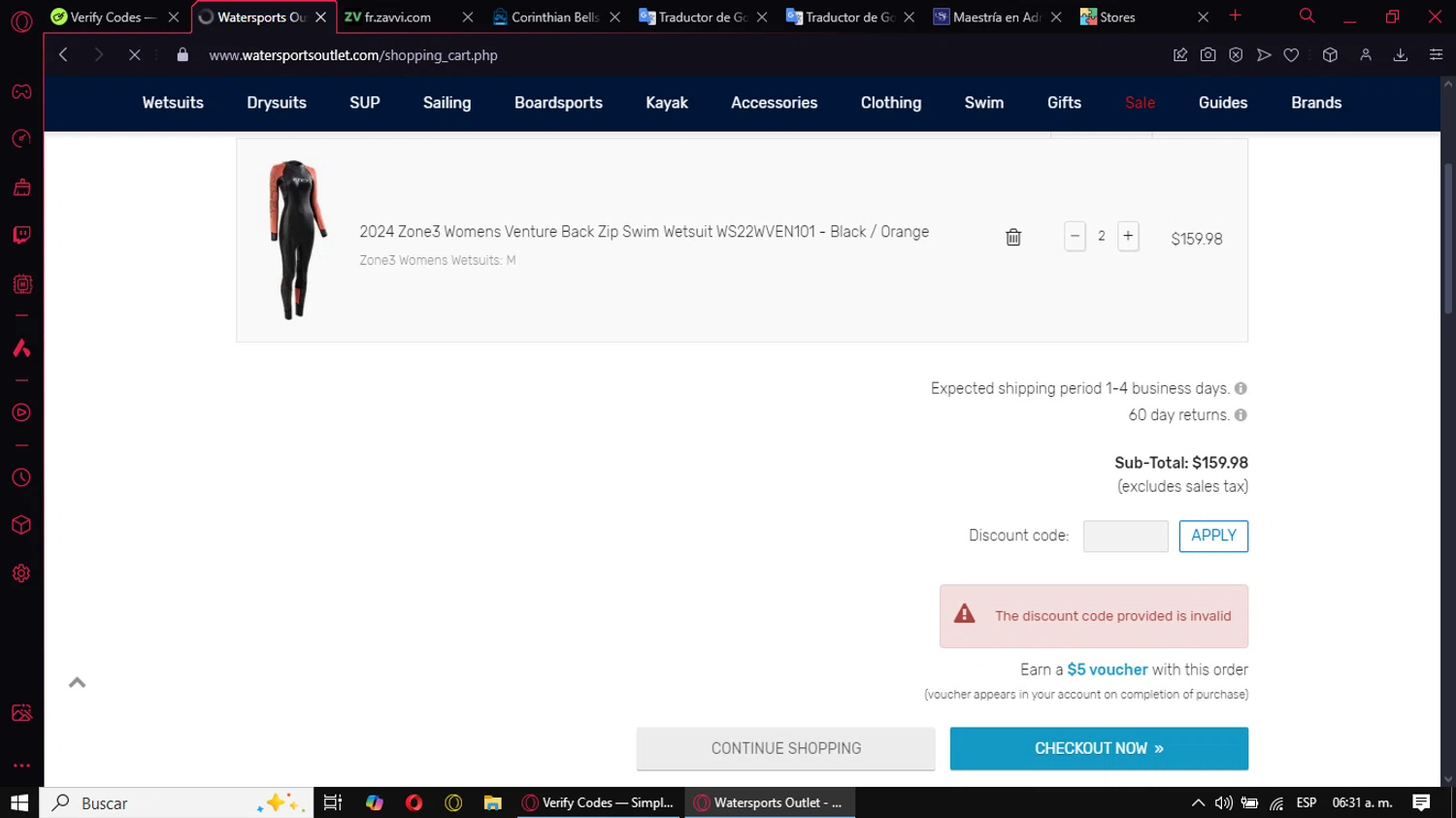Go back with browser back arrow
Viewport: 1456px width, 818px height.
click(x=64, y=55)
